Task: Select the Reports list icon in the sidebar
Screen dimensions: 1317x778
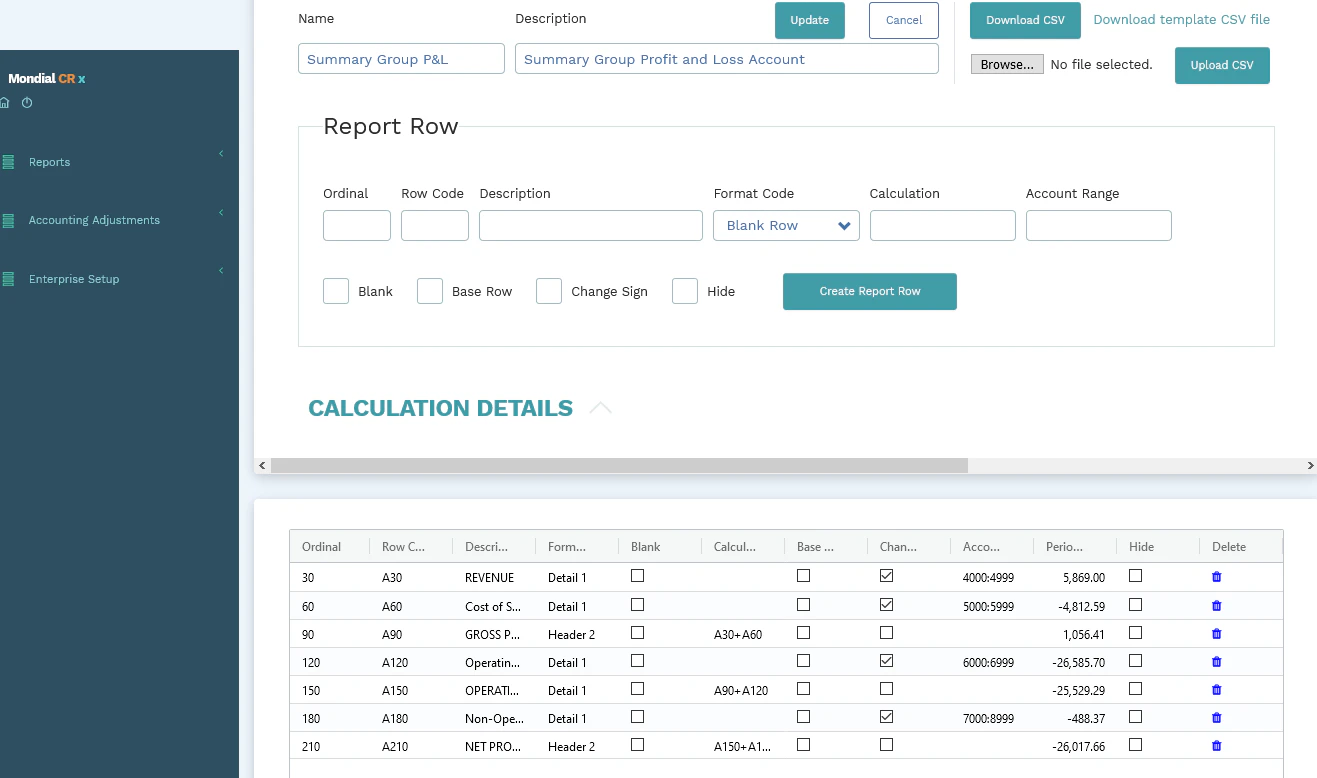Action: coord(10,161)
